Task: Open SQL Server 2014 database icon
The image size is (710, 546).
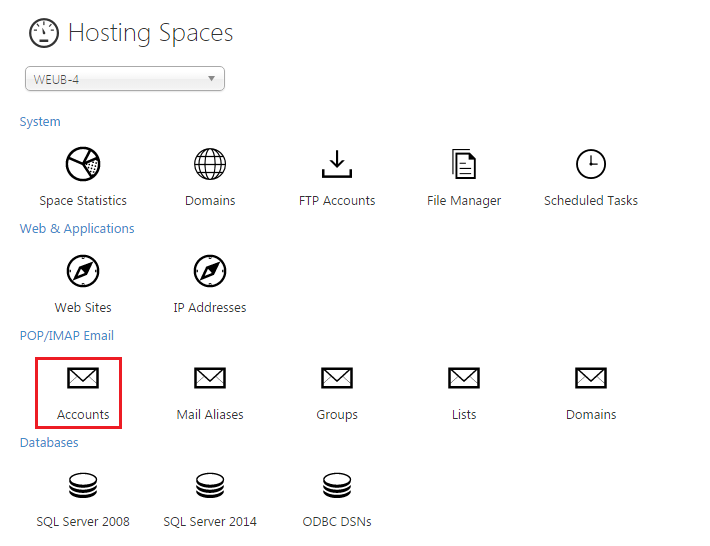Action: click(210, 485)
